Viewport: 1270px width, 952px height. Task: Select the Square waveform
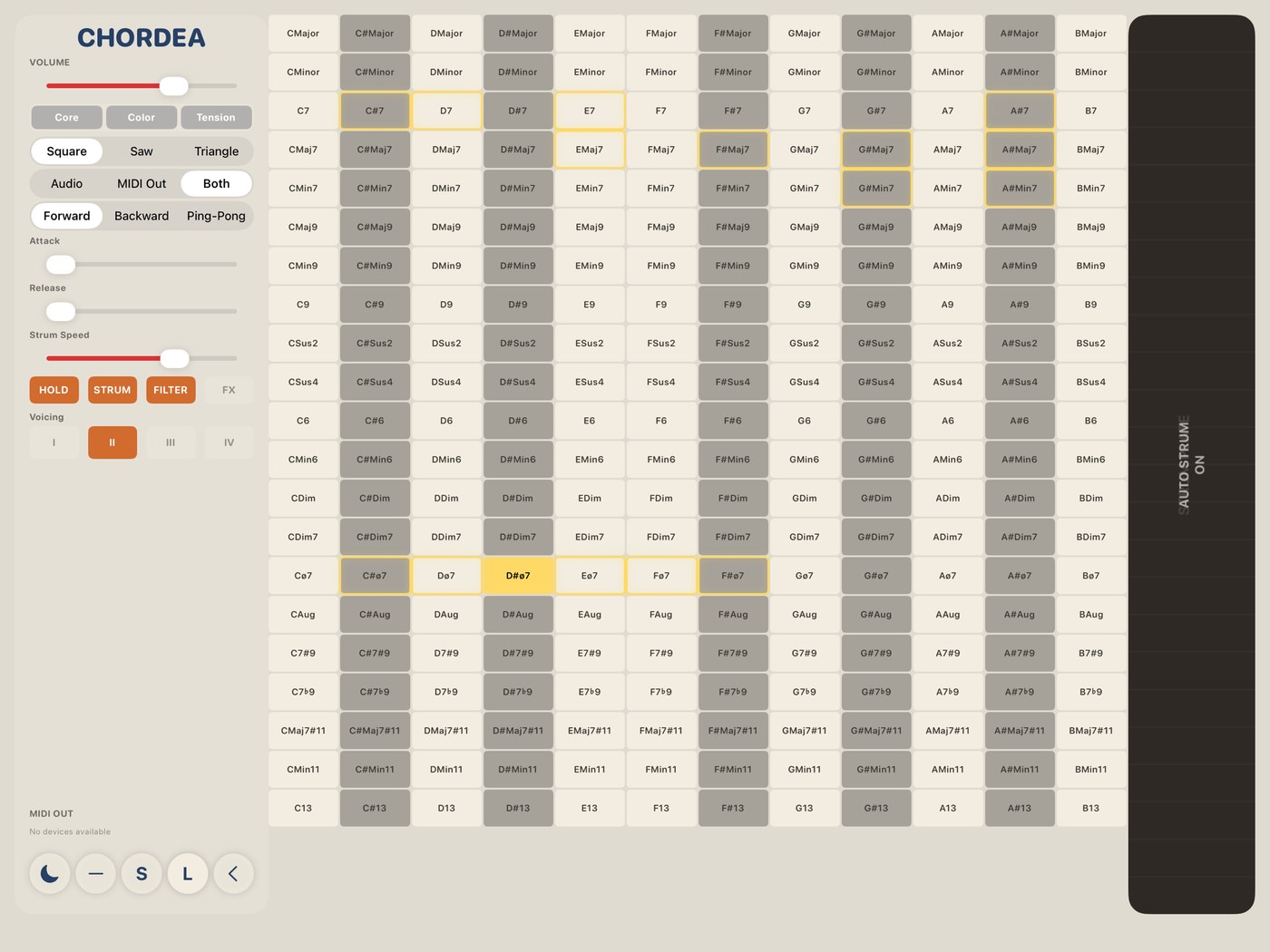tap(67, 151)
